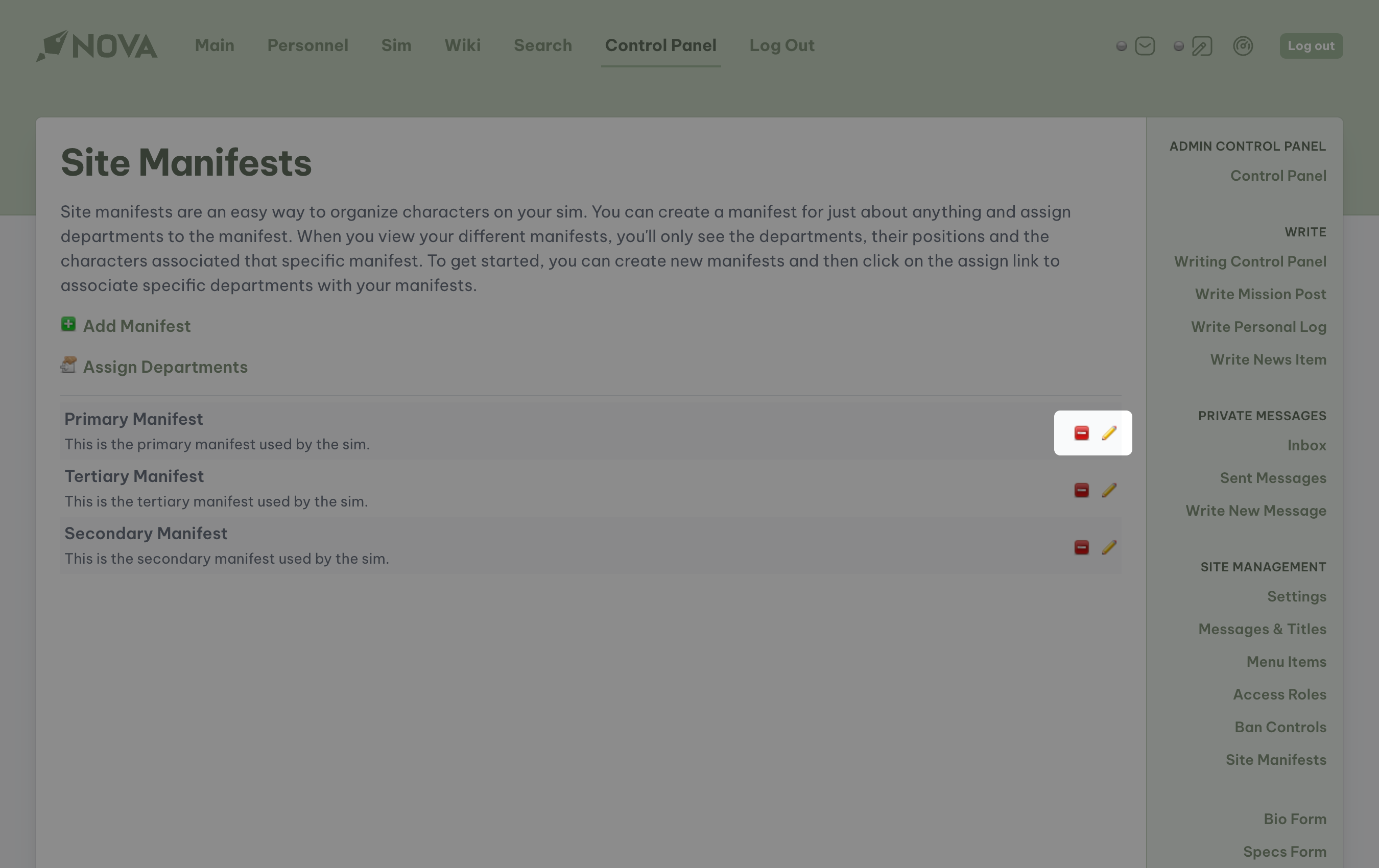Navigate to the Site Manifests settings link
The image size is (1379, 868).
tap(1276, 759)
